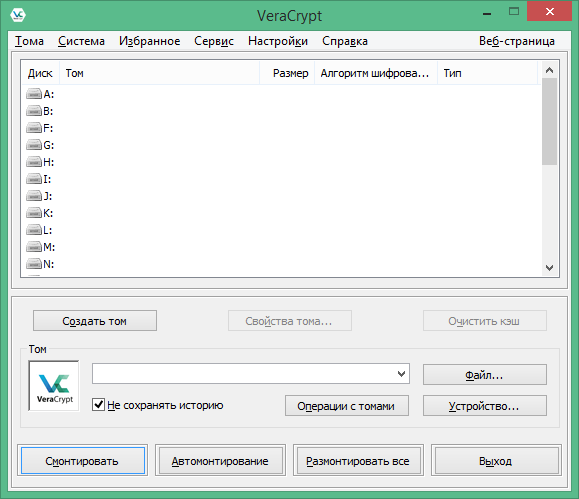This screenshot has width=579, height=499.
Task: Open the Тома menu
Action: (x=29, y=41)
